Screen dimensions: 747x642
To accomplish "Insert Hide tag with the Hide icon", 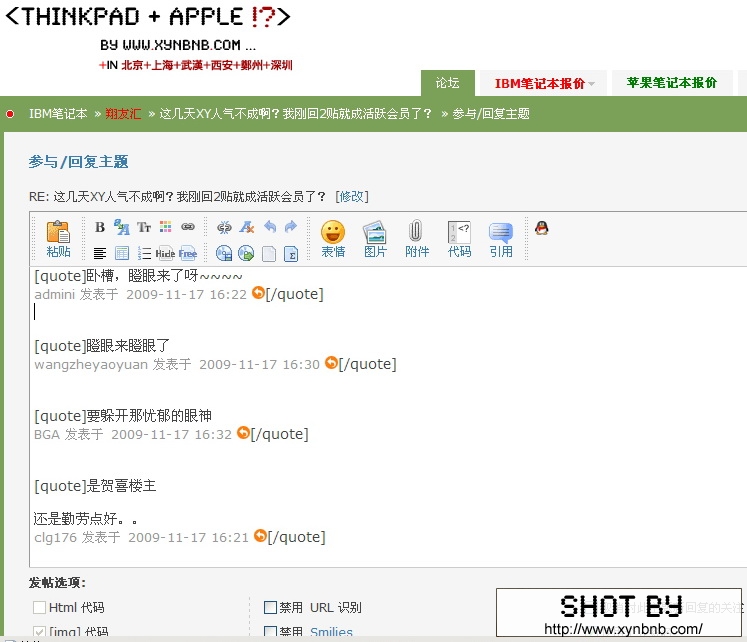I will pyautogui.click(x=165, y=253).
